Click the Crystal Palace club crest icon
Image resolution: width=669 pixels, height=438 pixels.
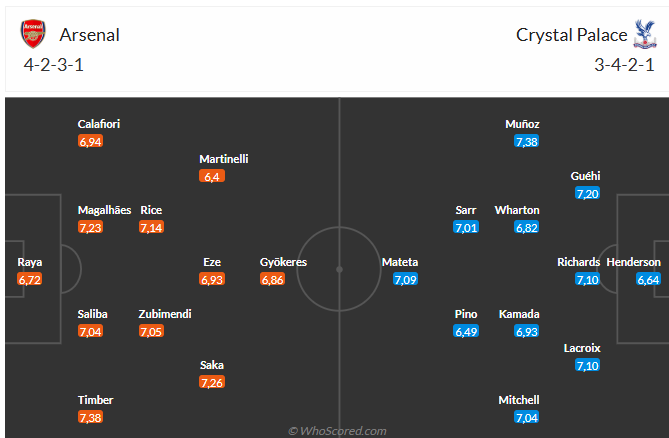(644, 35)
